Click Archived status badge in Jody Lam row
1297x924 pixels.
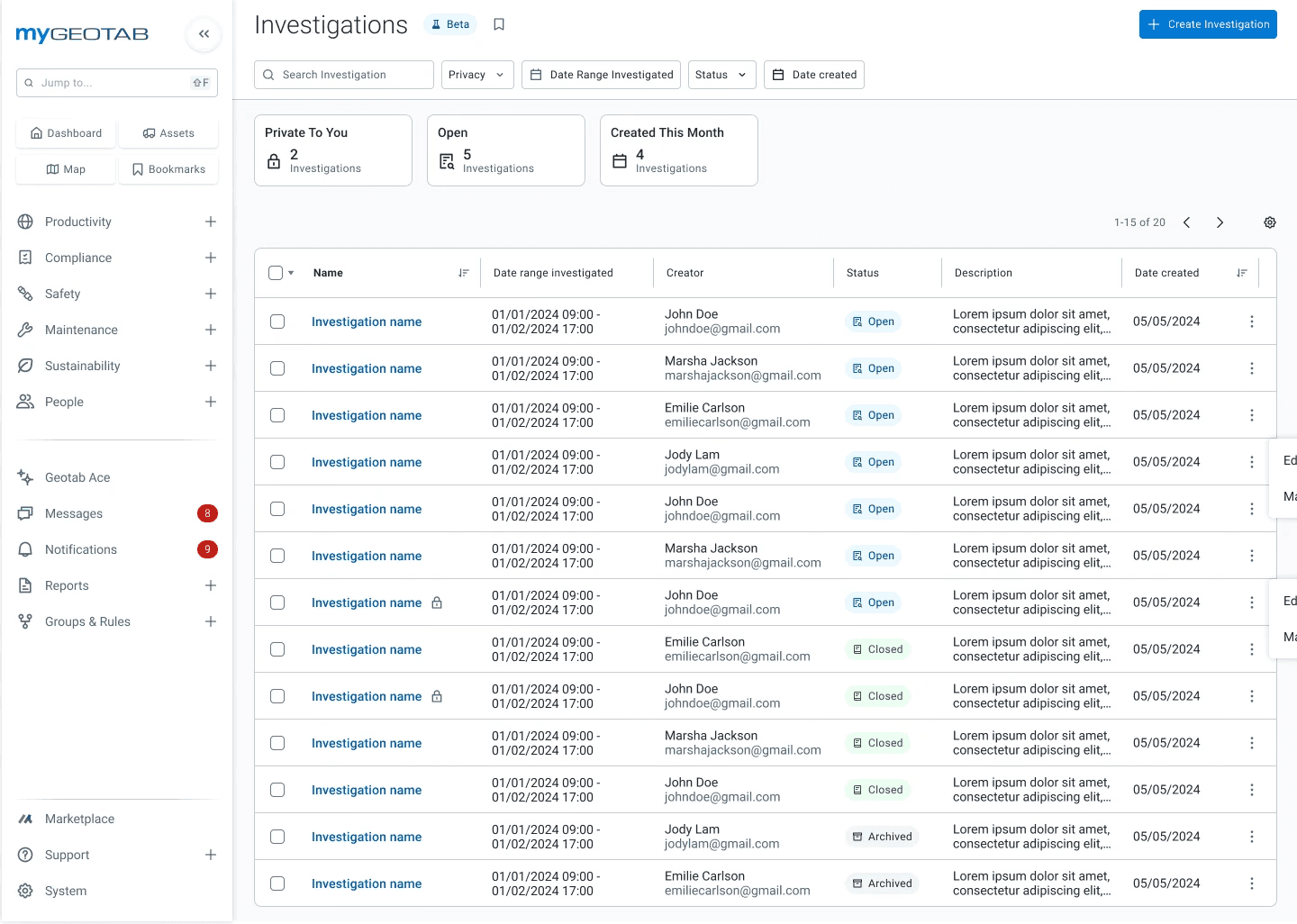click(882, 837)
